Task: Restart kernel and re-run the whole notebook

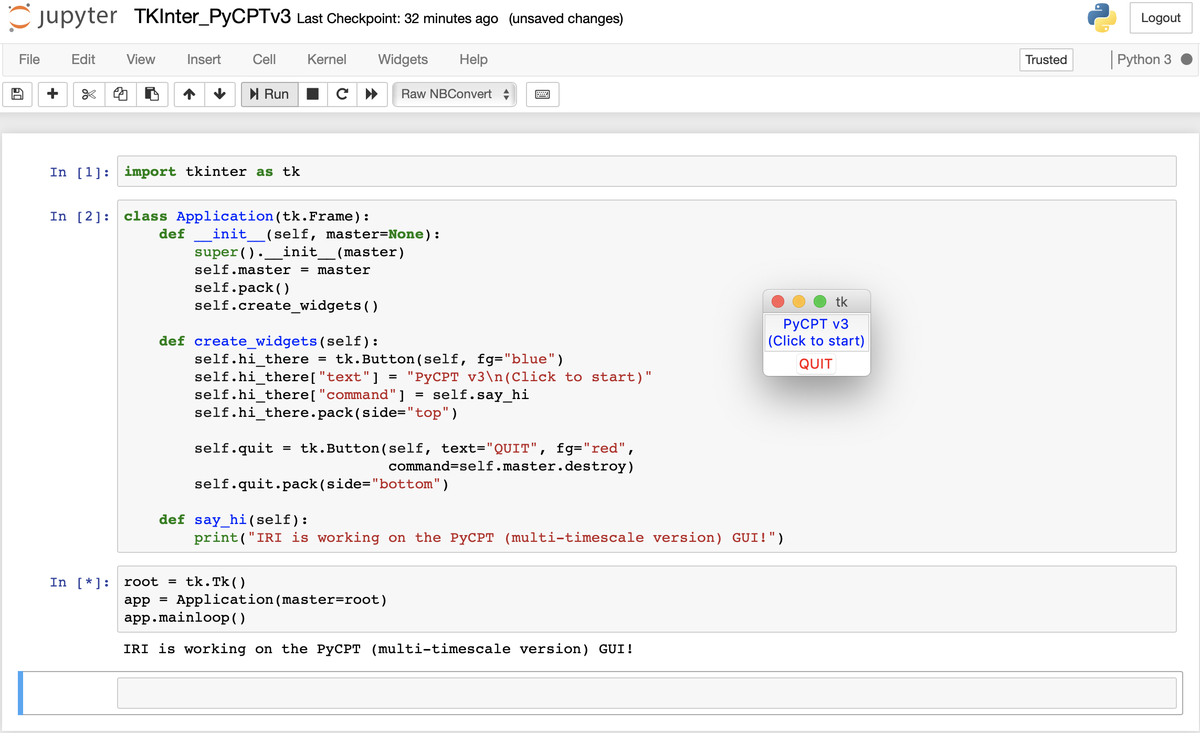Action: pyautogui.click(x=371, y=94)
